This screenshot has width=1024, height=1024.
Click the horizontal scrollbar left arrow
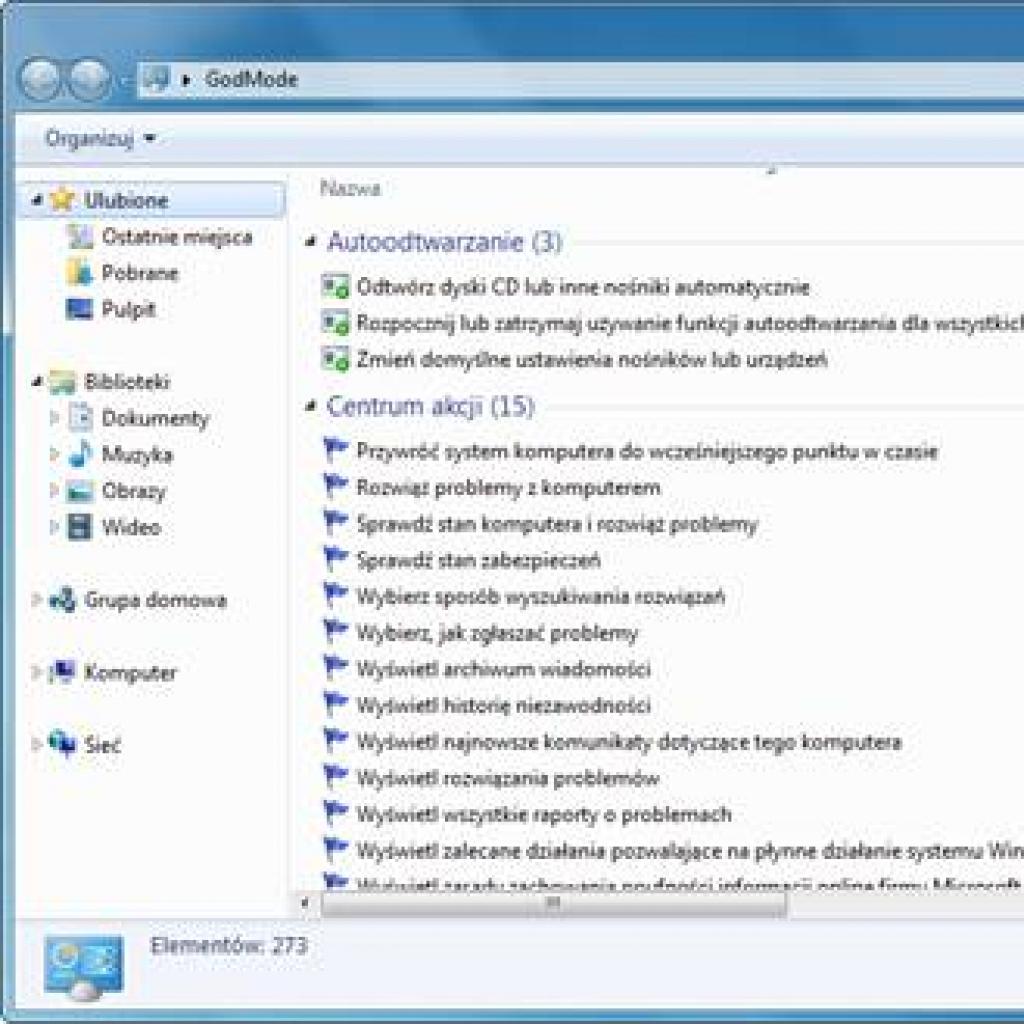304,904
